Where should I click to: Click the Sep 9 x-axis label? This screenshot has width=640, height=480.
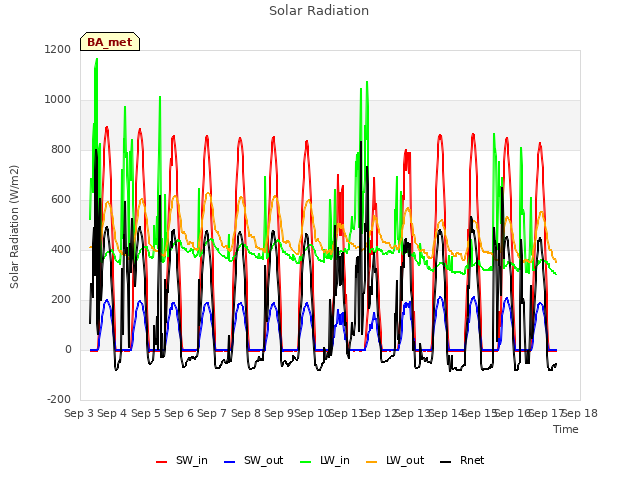[x=279, y=413]
